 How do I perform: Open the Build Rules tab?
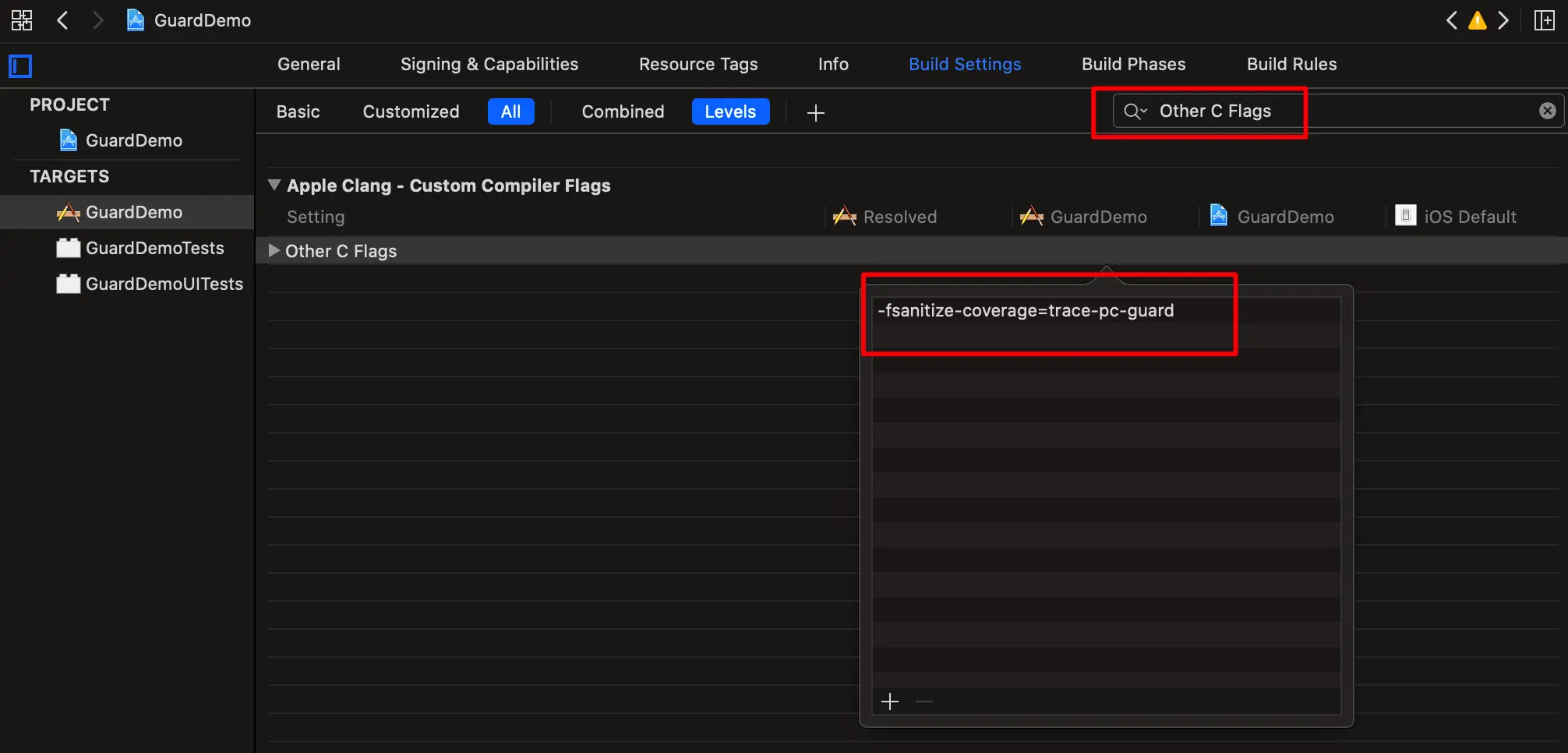click(x=1291, y=65)
